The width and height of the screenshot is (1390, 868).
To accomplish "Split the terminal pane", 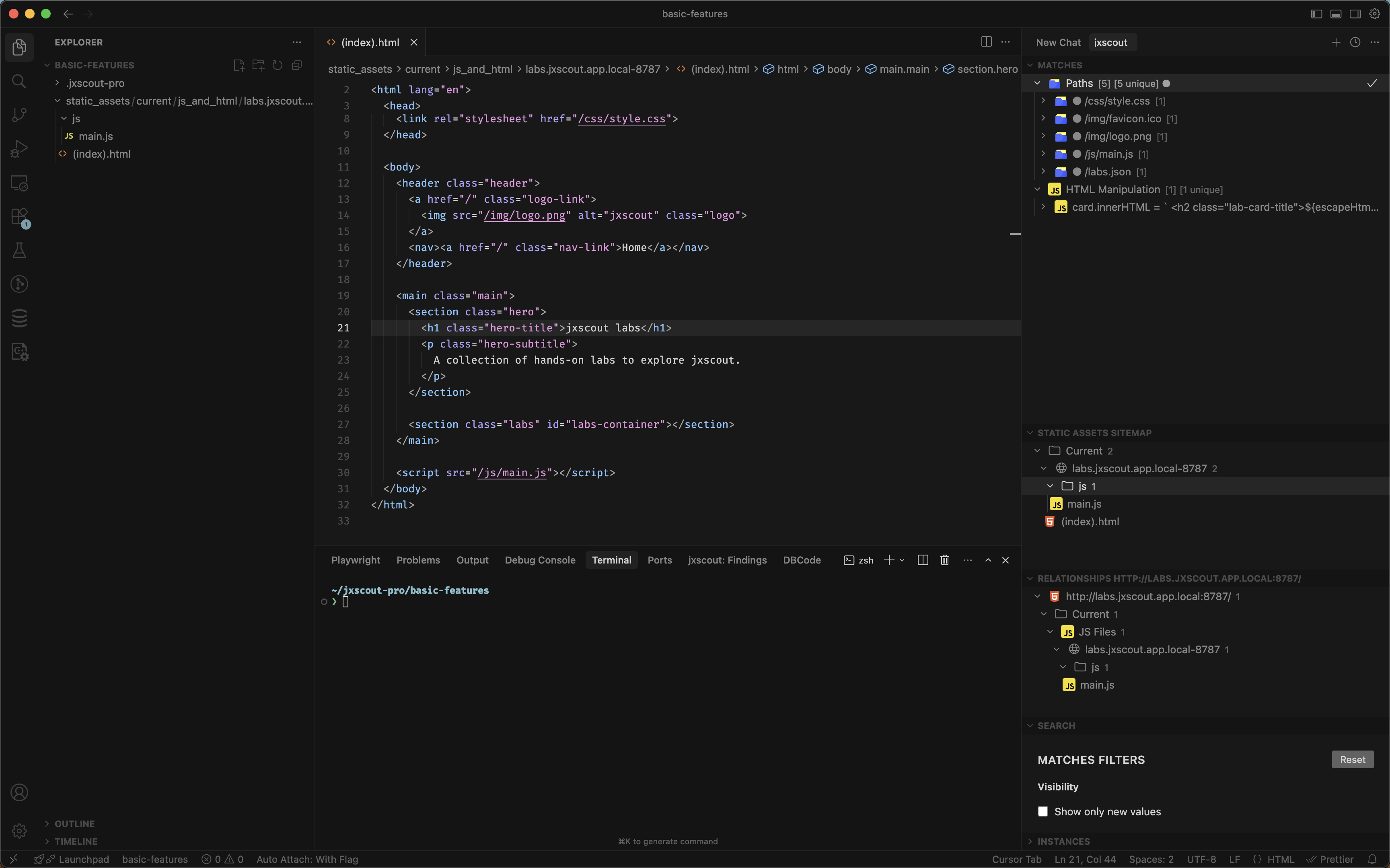I will pyautogui.click(x=923, y=560).
